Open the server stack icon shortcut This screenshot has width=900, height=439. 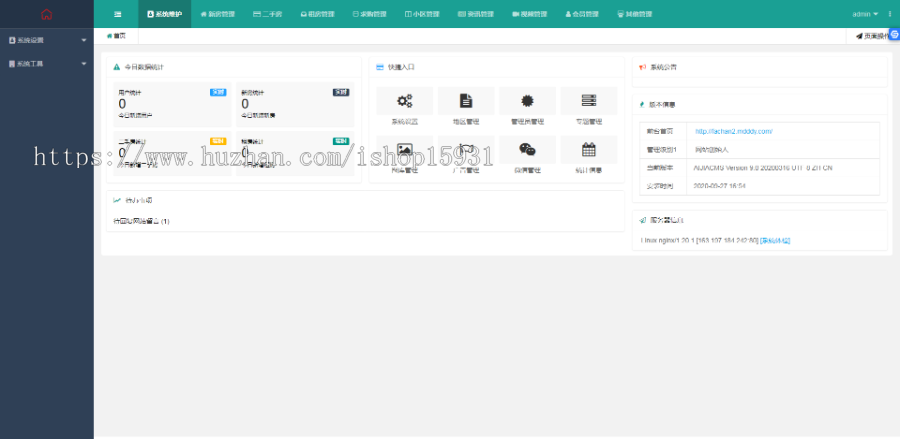point(588,101)
